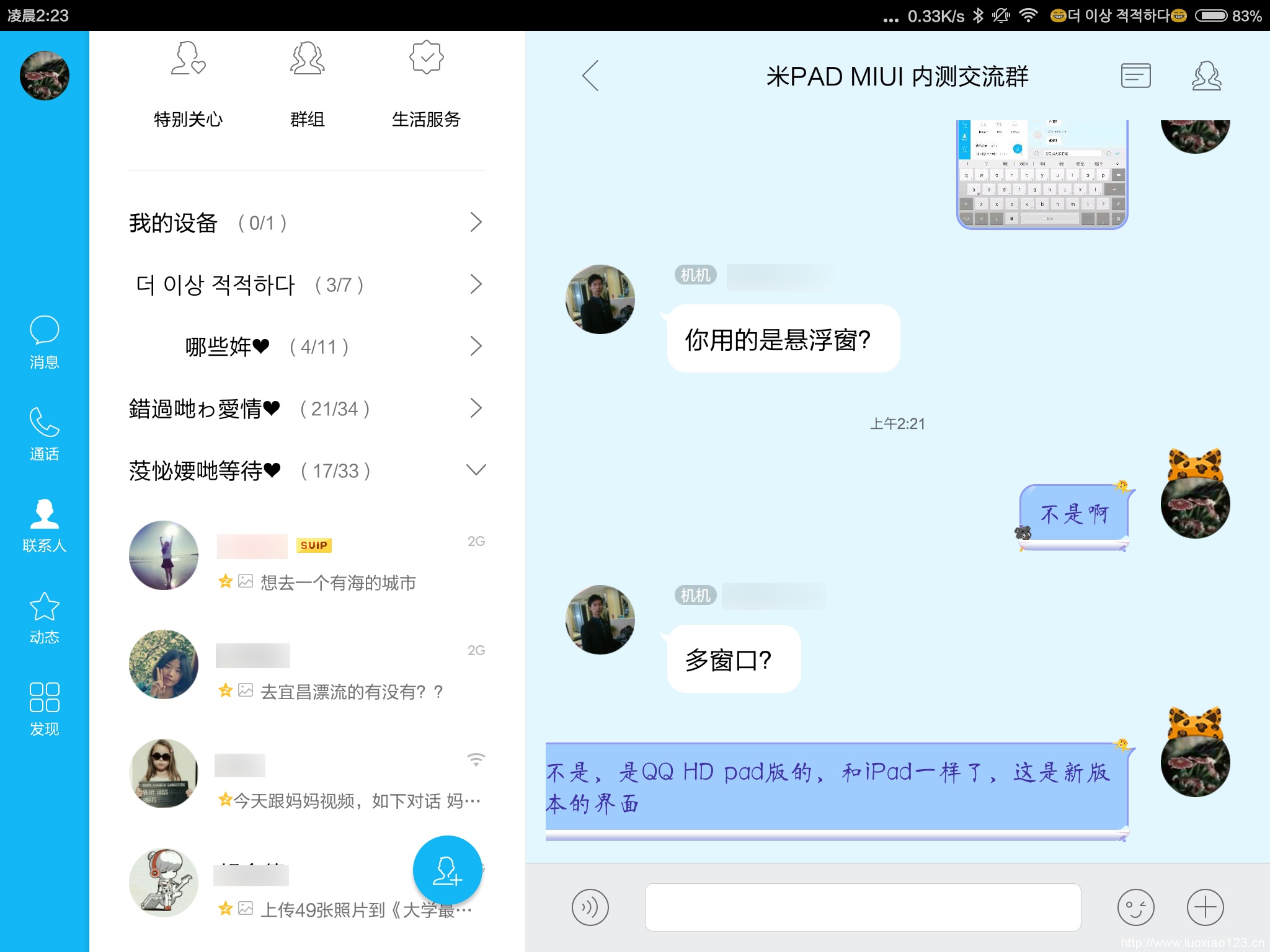The height and width of the screenshot is (952, 1270).
Task: Open the emoji picker
Action: (1135, 907)
